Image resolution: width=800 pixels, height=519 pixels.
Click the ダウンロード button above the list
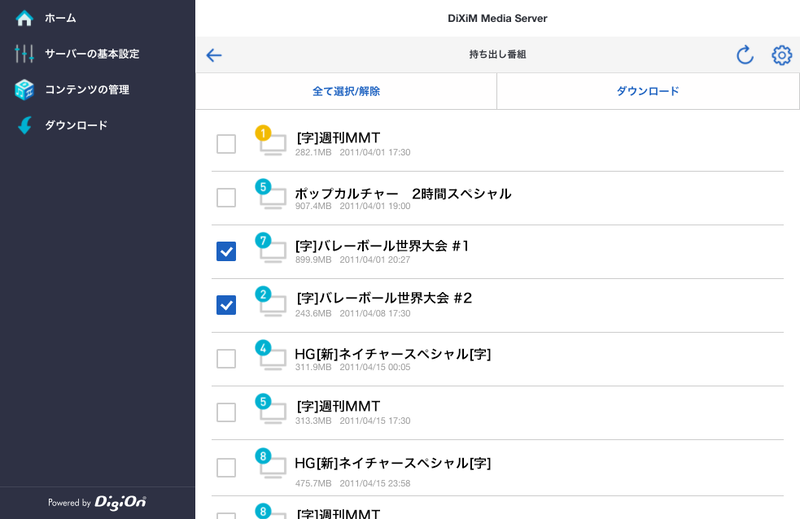point(647,91)
